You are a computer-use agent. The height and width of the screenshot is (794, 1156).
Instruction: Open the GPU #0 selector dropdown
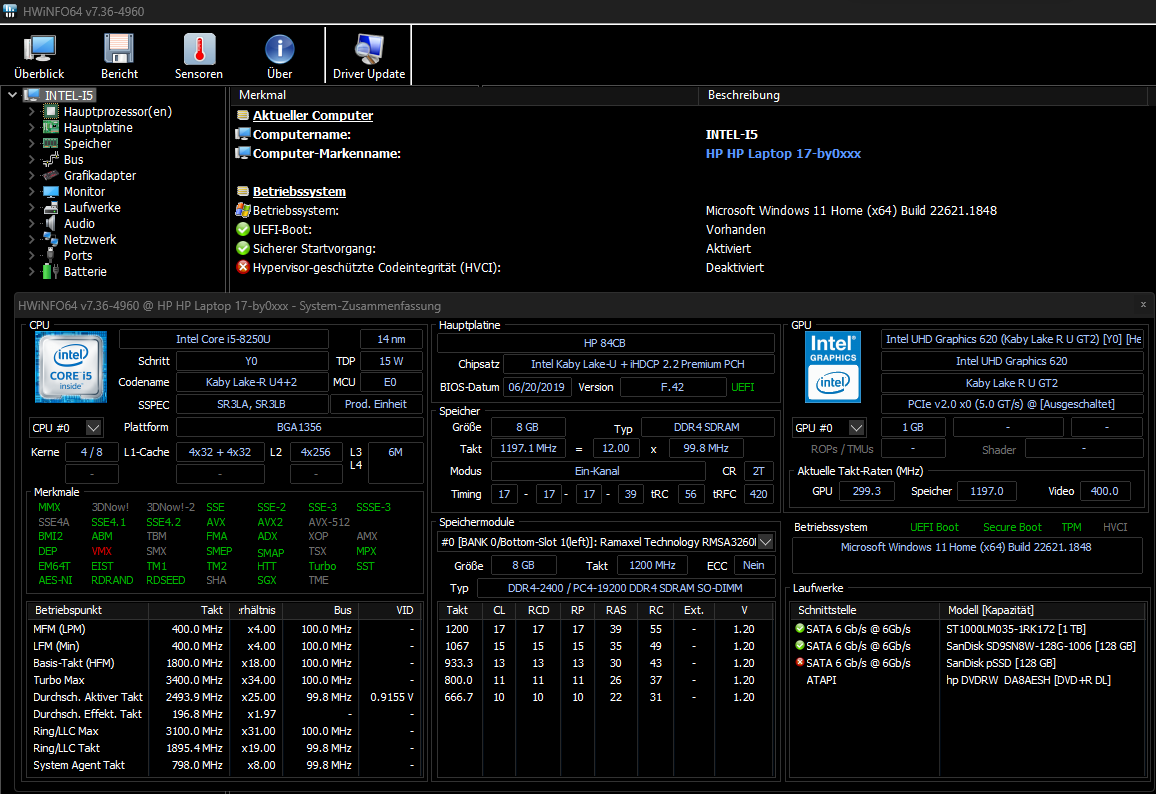(x=856, y=428)
